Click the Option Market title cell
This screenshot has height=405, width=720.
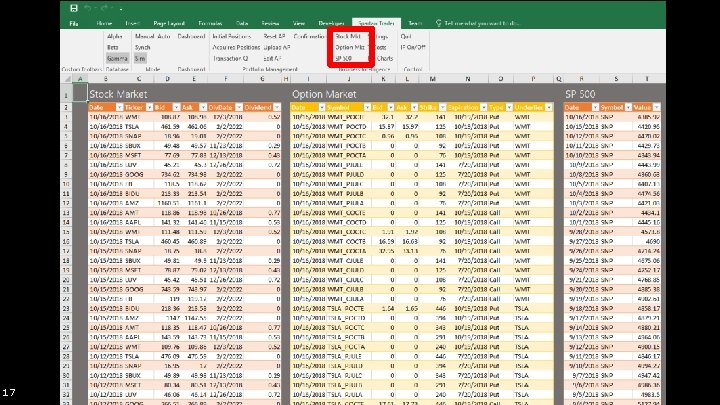click(324, 94)
